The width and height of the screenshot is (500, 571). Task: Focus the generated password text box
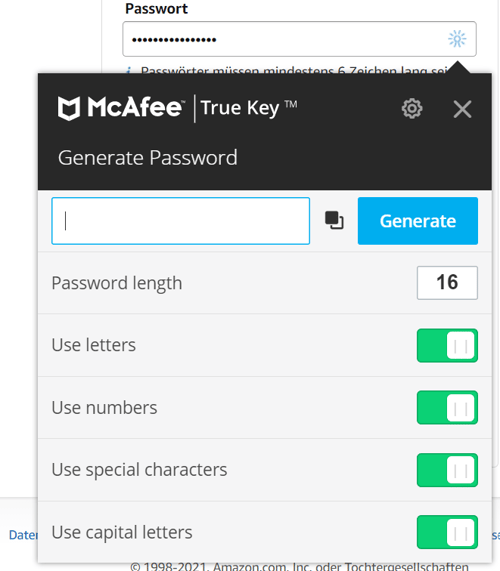181,221
